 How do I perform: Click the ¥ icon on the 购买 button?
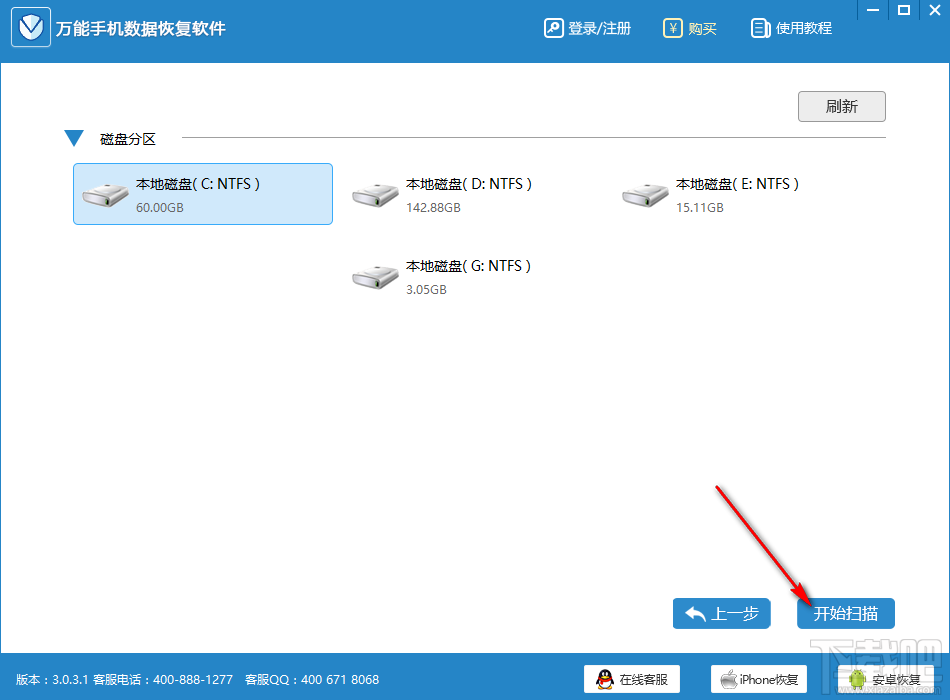673,28
